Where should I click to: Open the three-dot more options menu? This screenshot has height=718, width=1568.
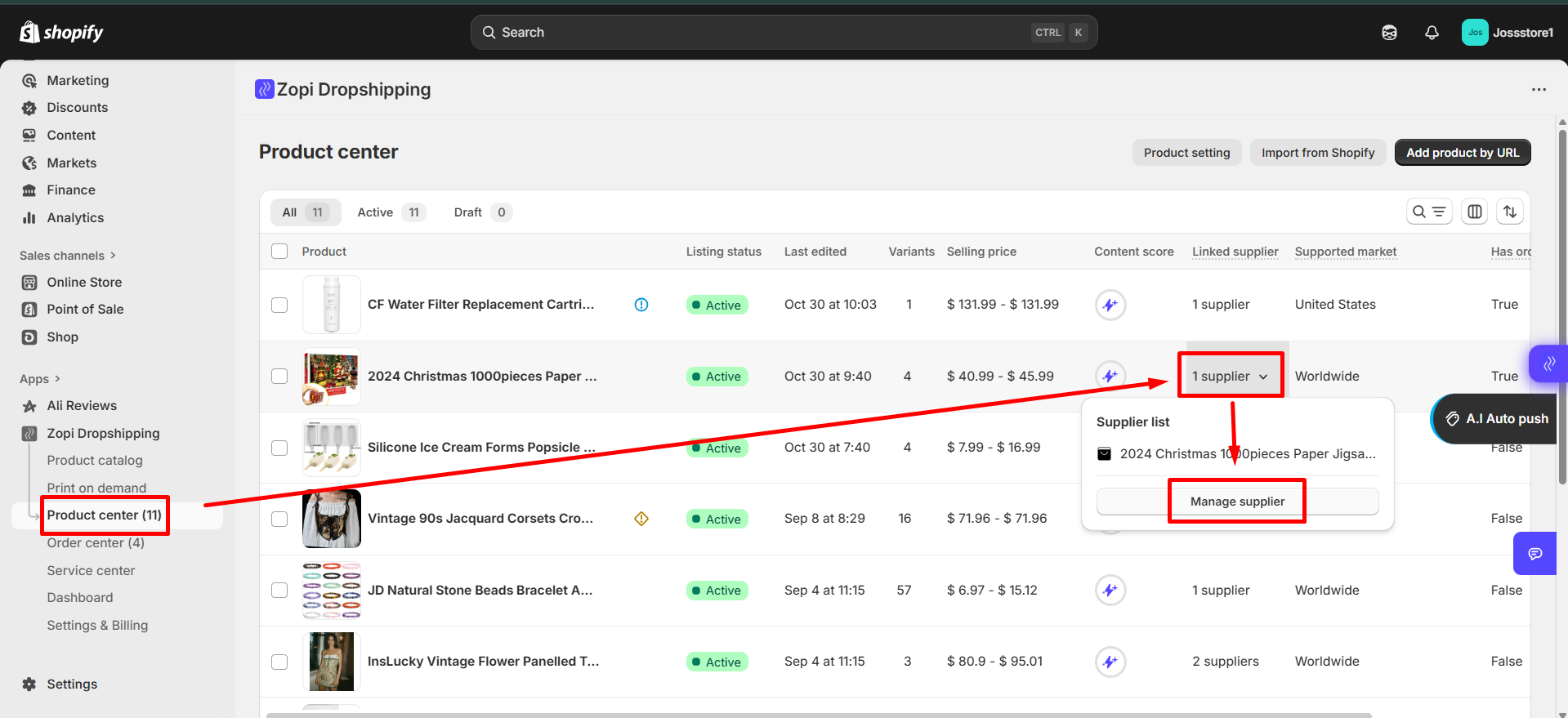coord(1539,90)
